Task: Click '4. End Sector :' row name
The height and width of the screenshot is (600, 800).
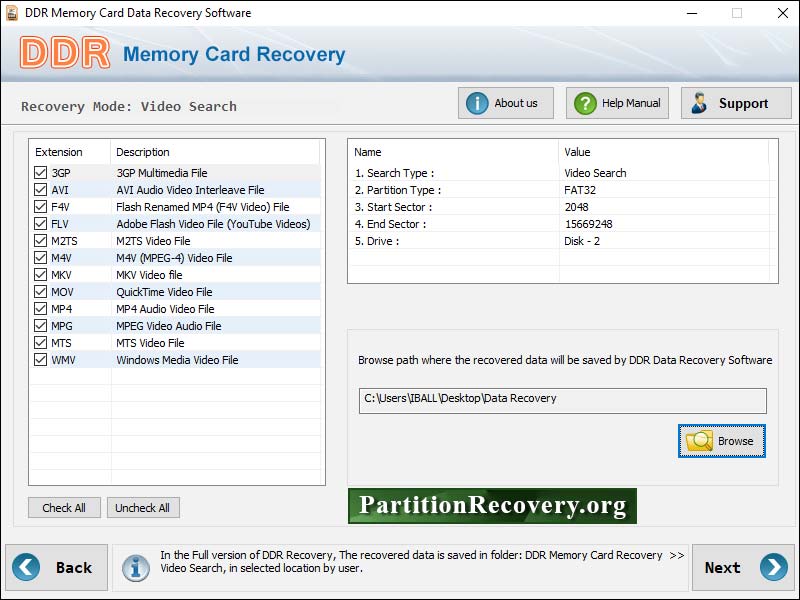Action: [x=390, y=224]
